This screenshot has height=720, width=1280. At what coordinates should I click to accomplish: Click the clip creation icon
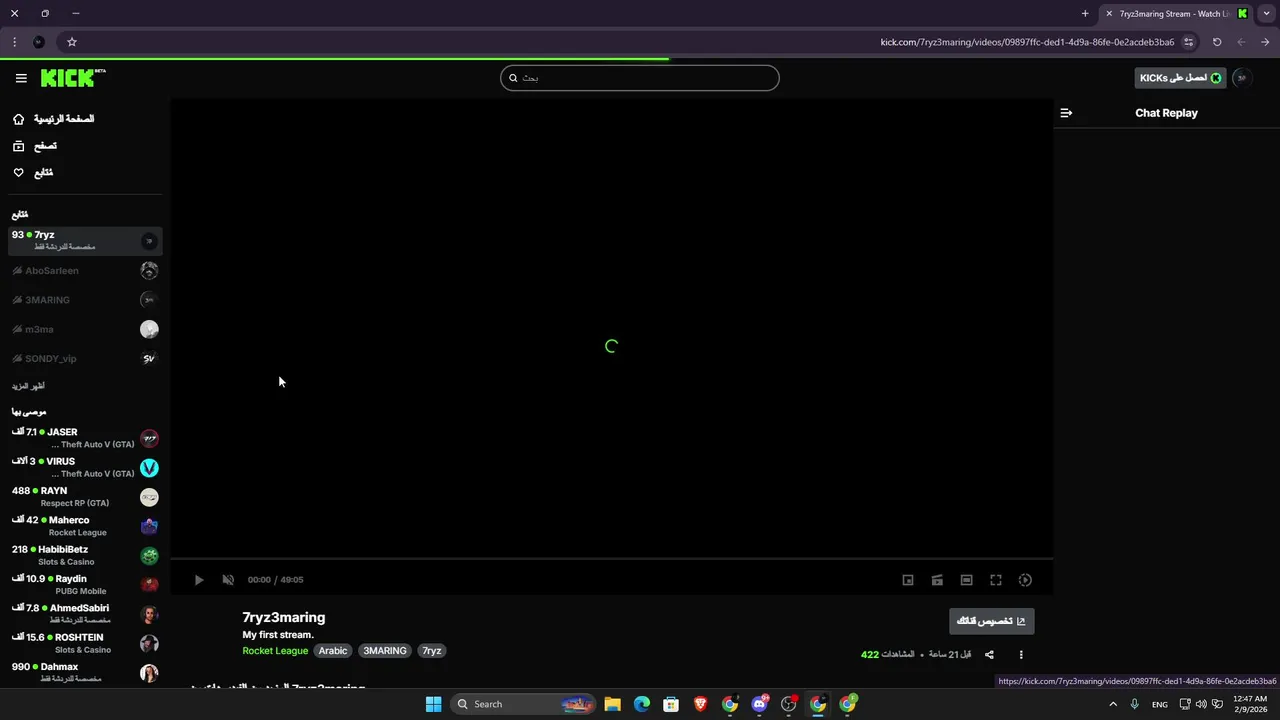[x=937, y=580]
